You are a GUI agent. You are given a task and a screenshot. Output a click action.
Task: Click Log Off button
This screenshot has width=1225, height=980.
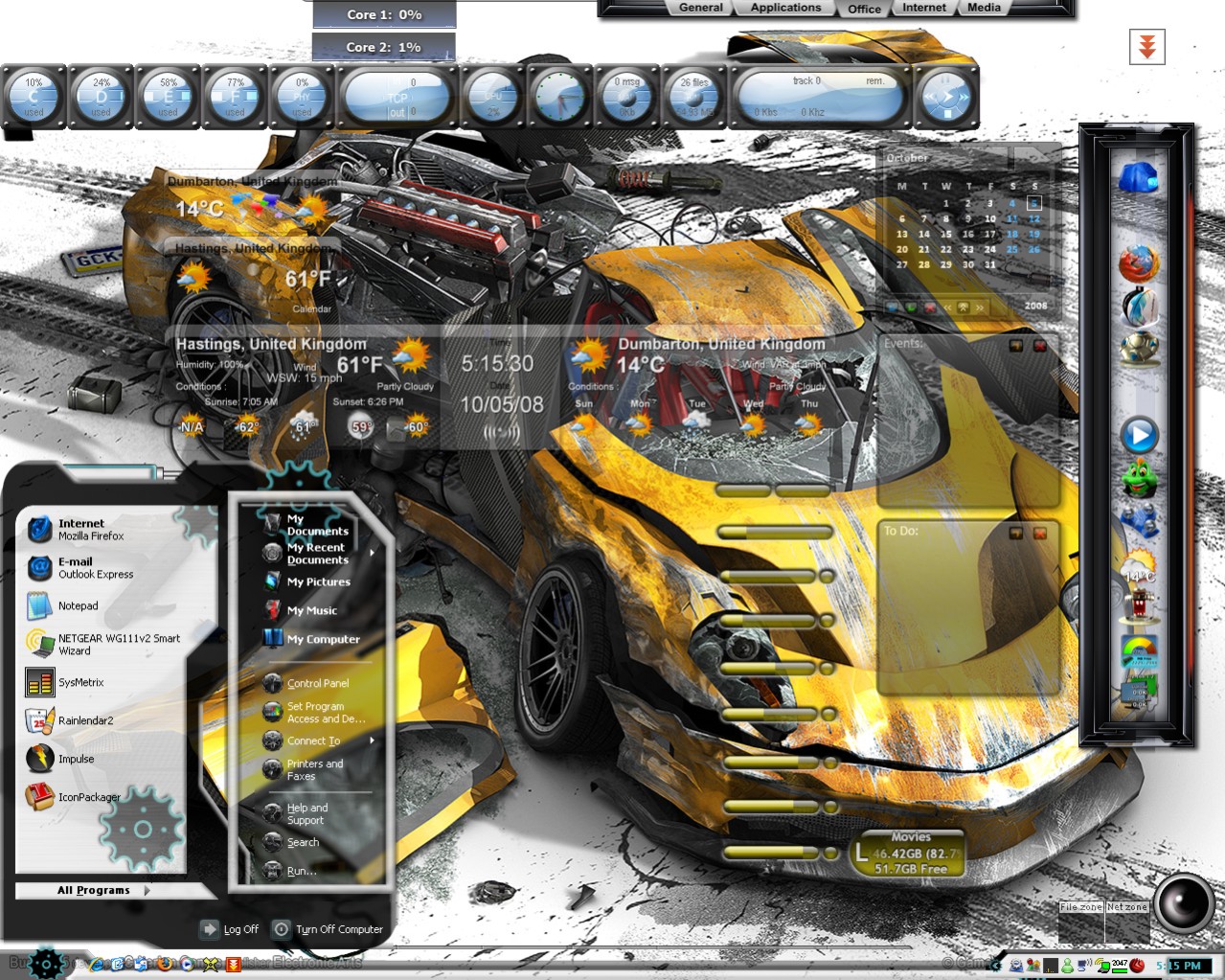pos(230,929)
